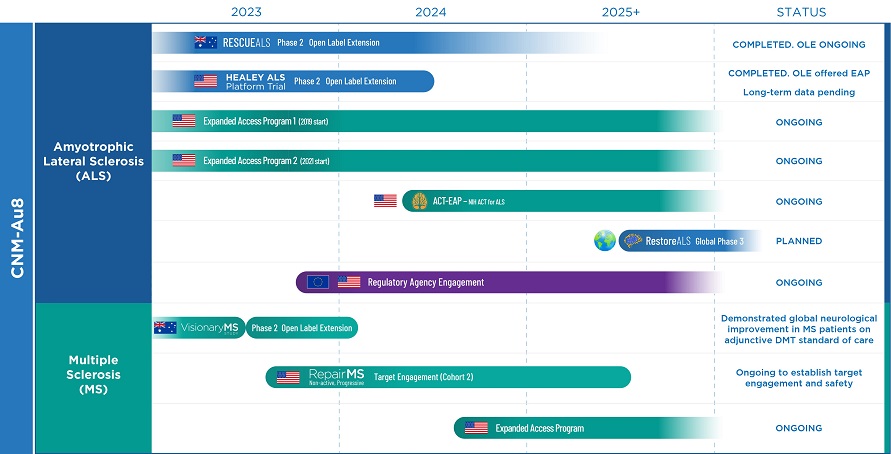Image resolution: width=891 pixels, height=454 pixels.
Task: Click the Australian flag beside VisionaryMS
Action: pos(165,327)
